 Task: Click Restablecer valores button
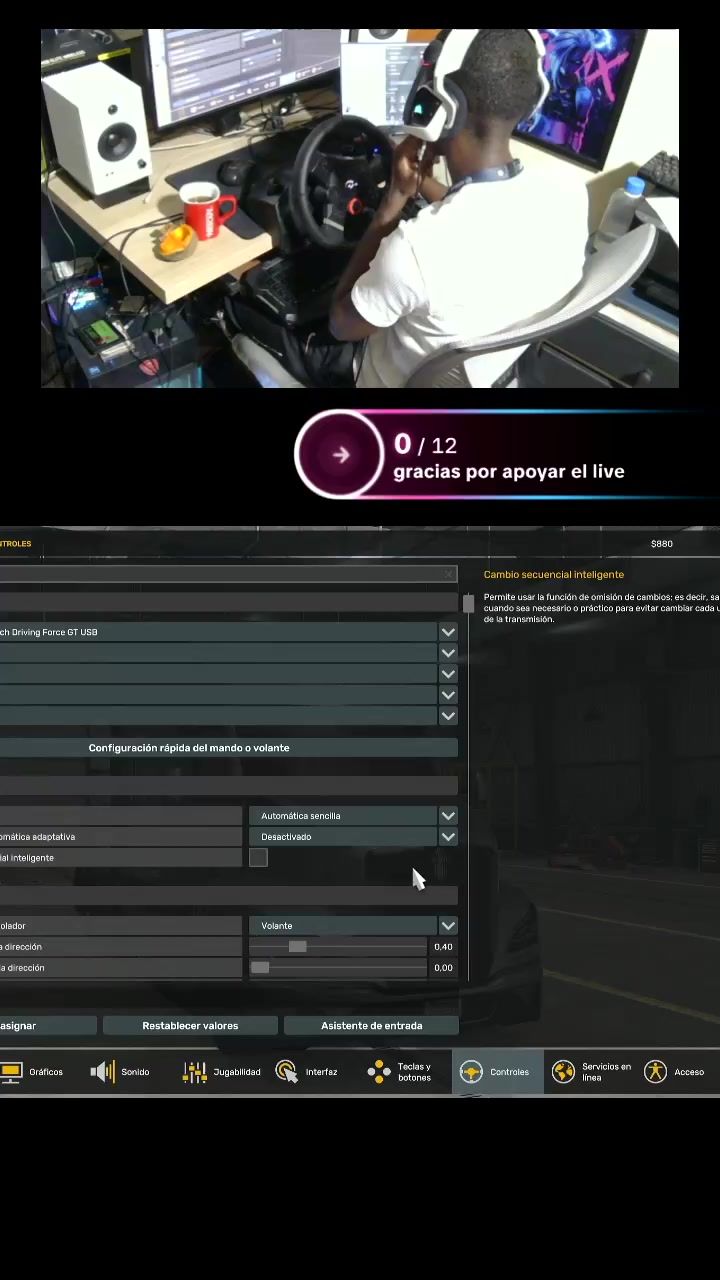coord(190,1026)
